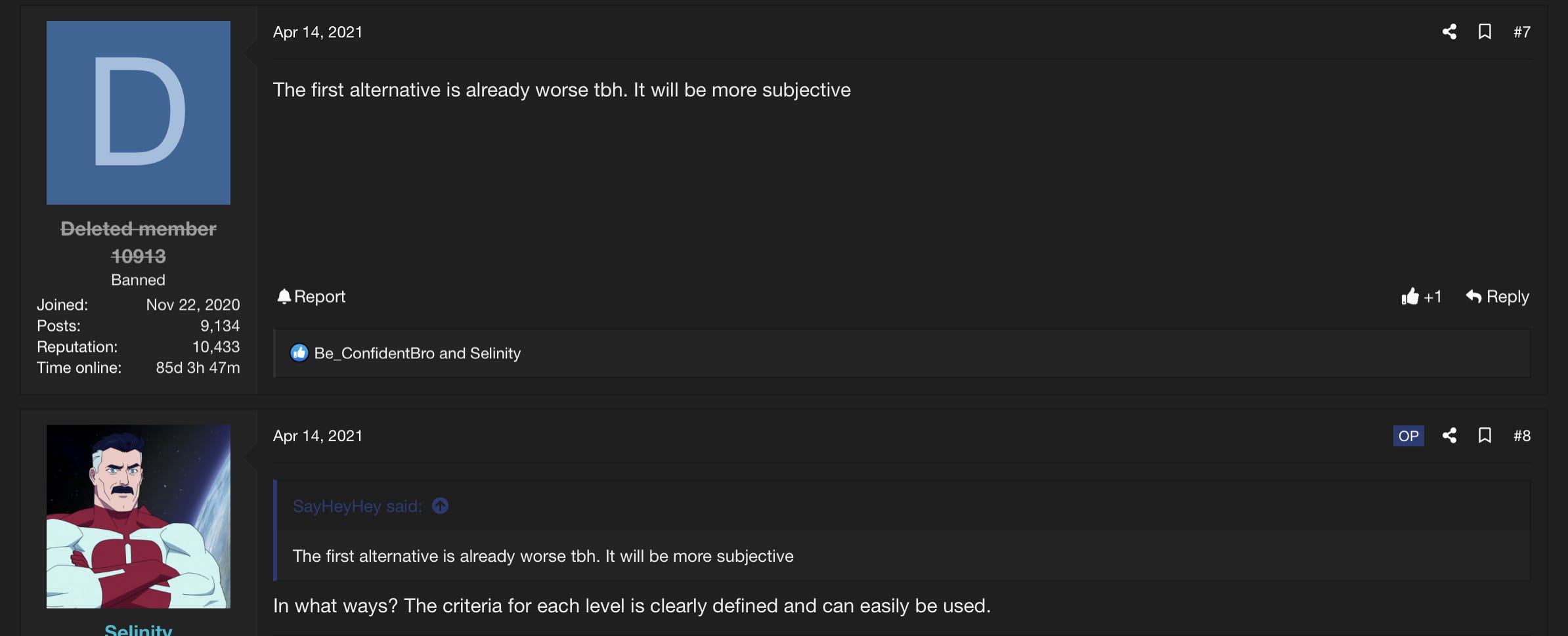Viewport: 1568px width, 636px height.
Task: Reply to post #7
Action: point(1498,297)
